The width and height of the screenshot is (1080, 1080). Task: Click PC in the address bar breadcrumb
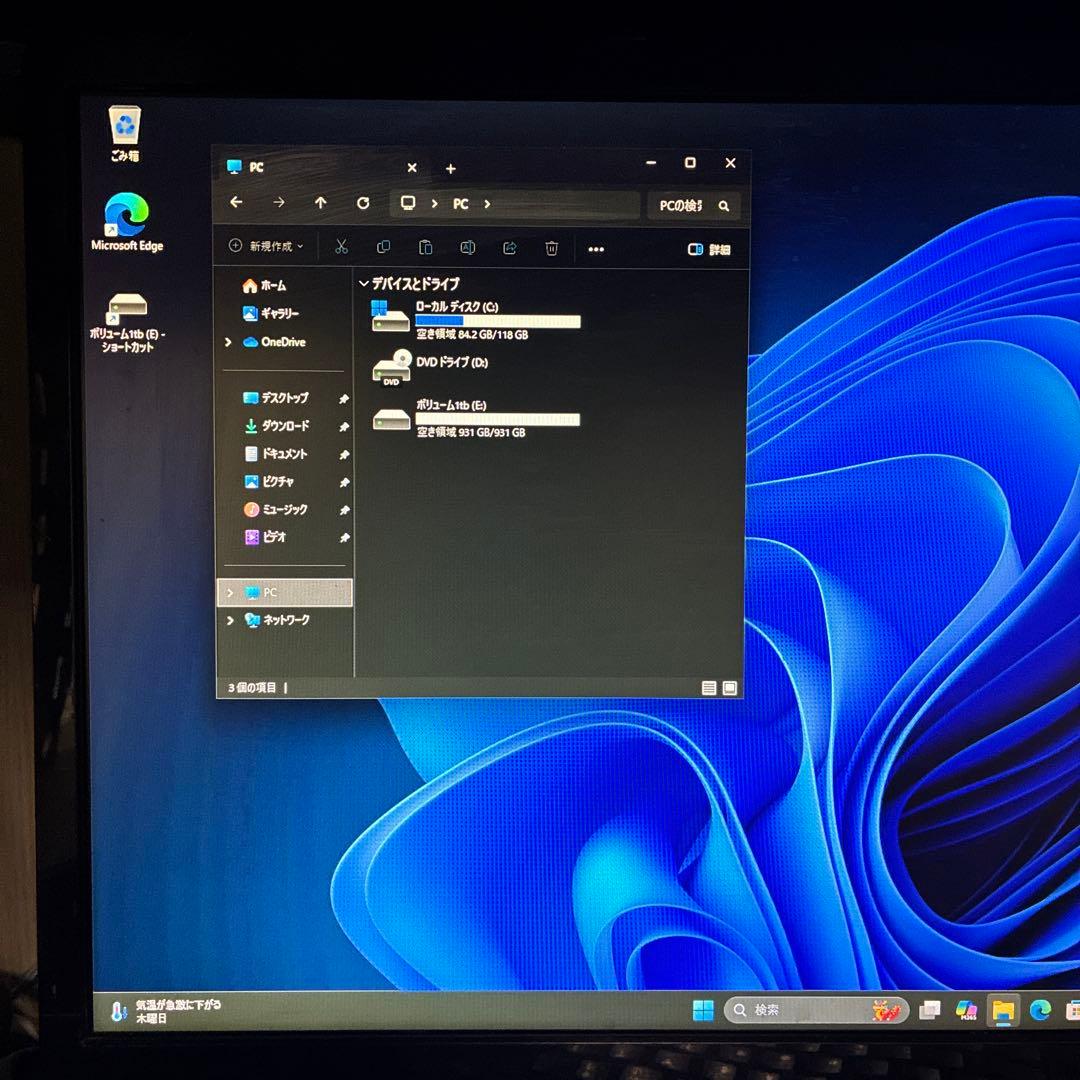click(459, 204)
